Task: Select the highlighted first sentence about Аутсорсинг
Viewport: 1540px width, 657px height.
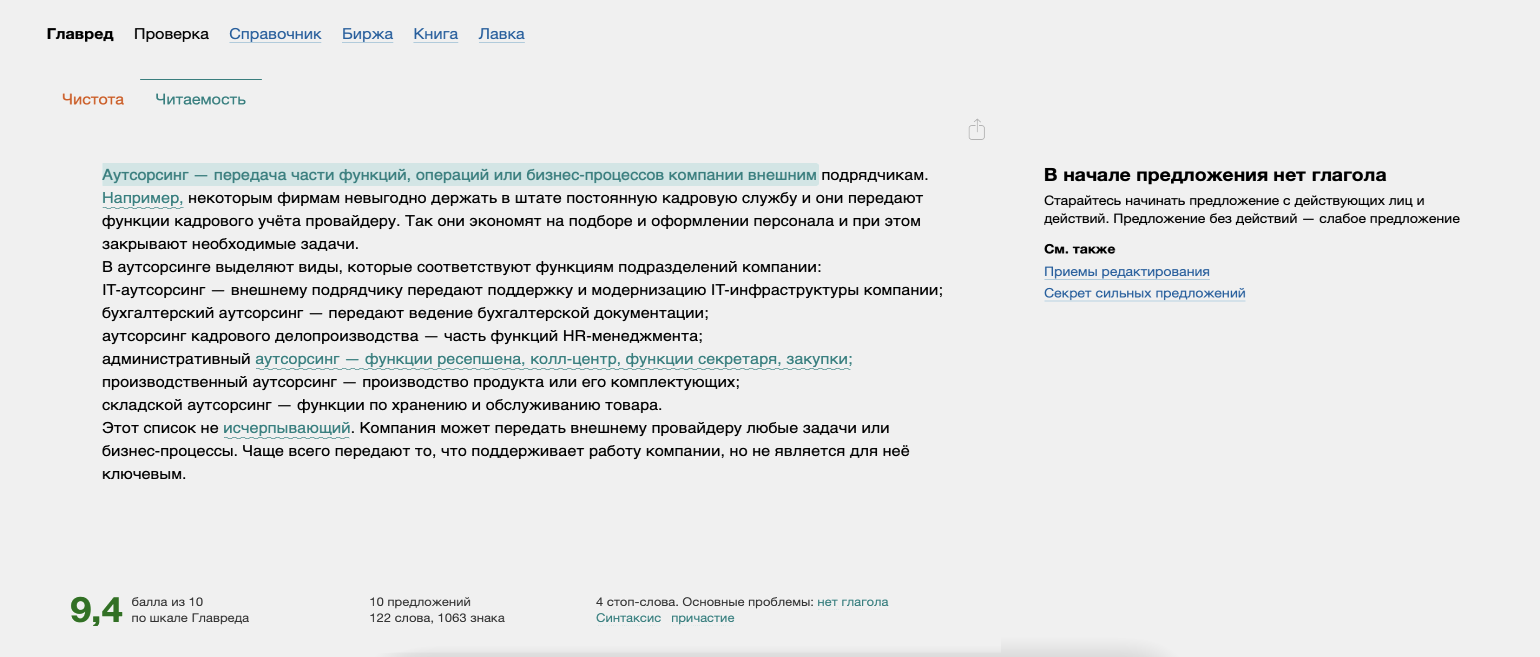Action: (460, 174)
